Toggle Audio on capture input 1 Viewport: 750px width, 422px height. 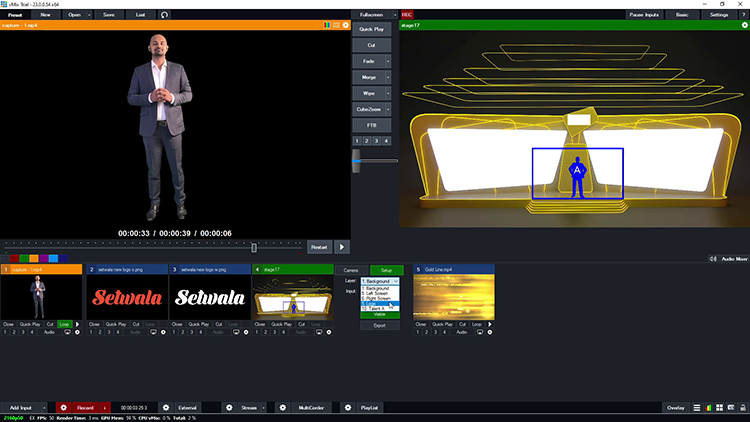tap(49, 332)
